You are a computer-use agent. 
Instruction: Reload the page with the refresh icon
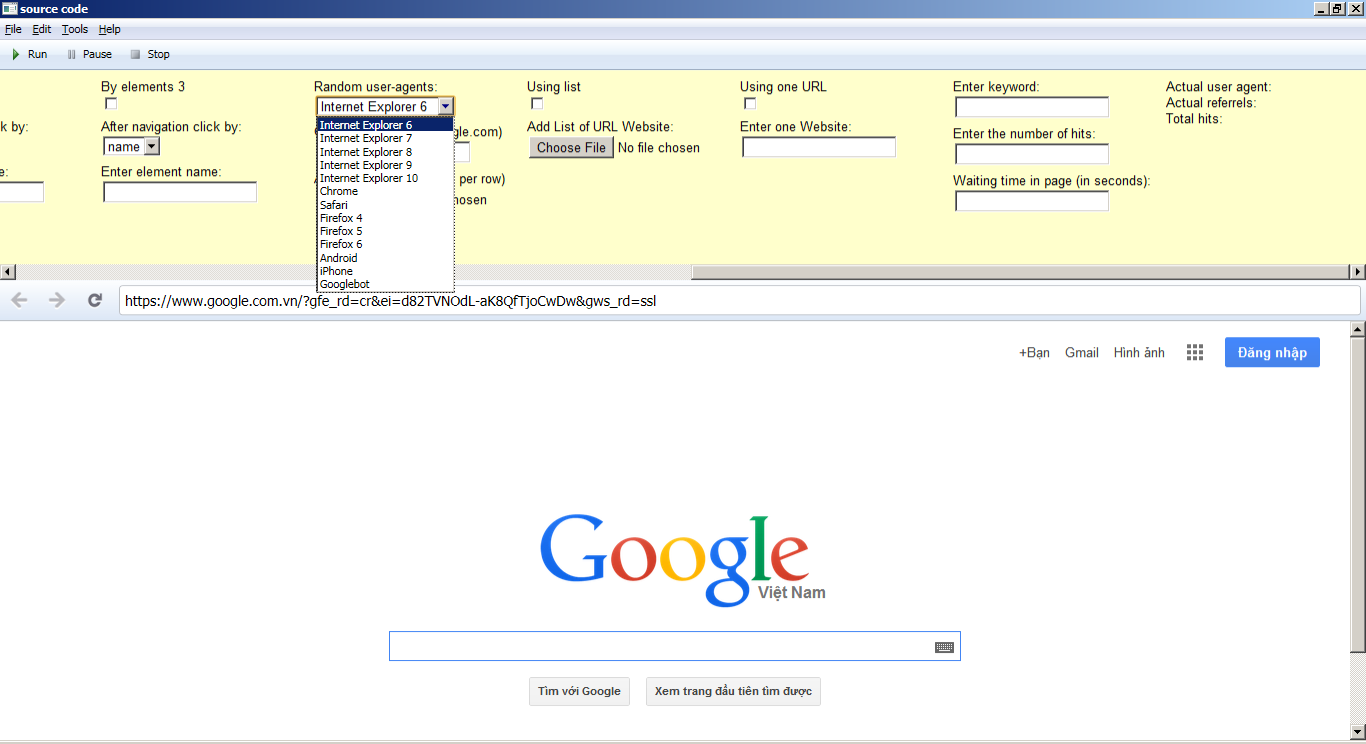click(95, 300)
